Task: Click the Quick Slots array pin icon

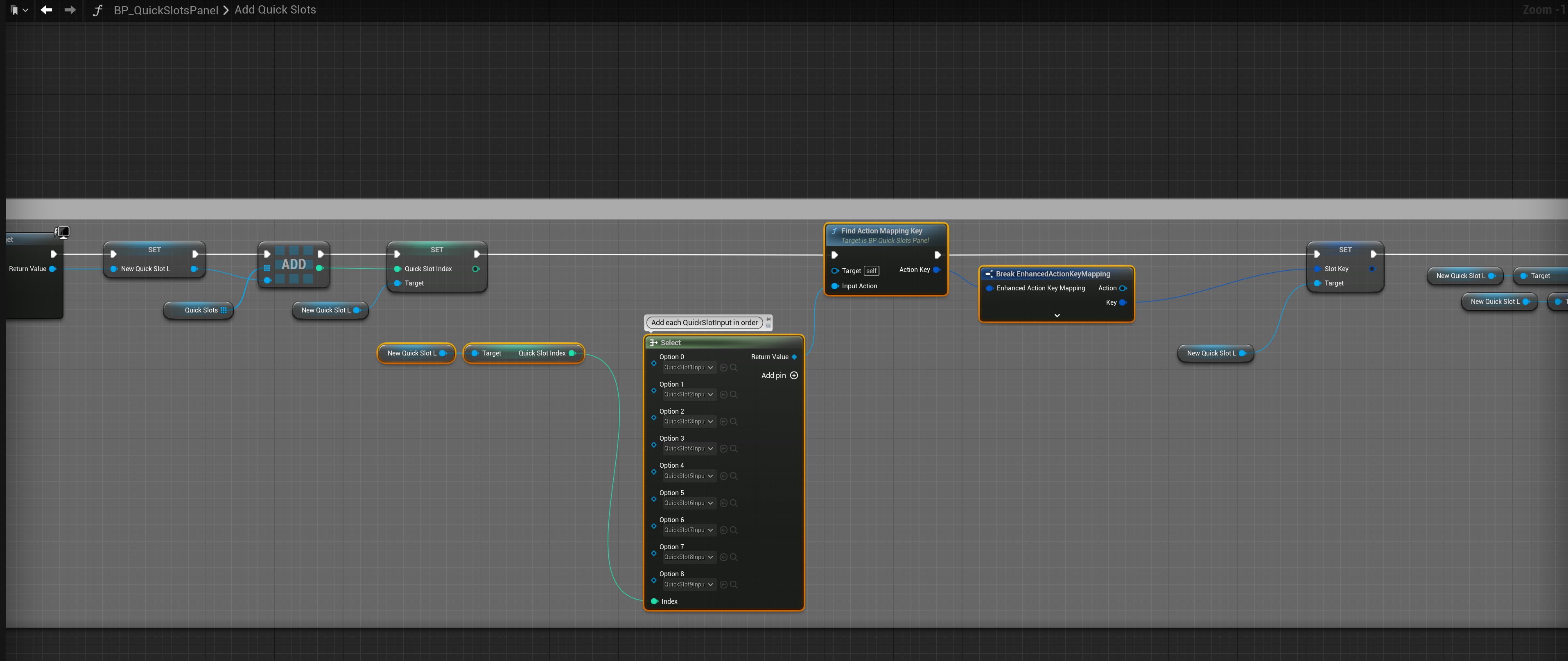Action: (x=224, y=310)
